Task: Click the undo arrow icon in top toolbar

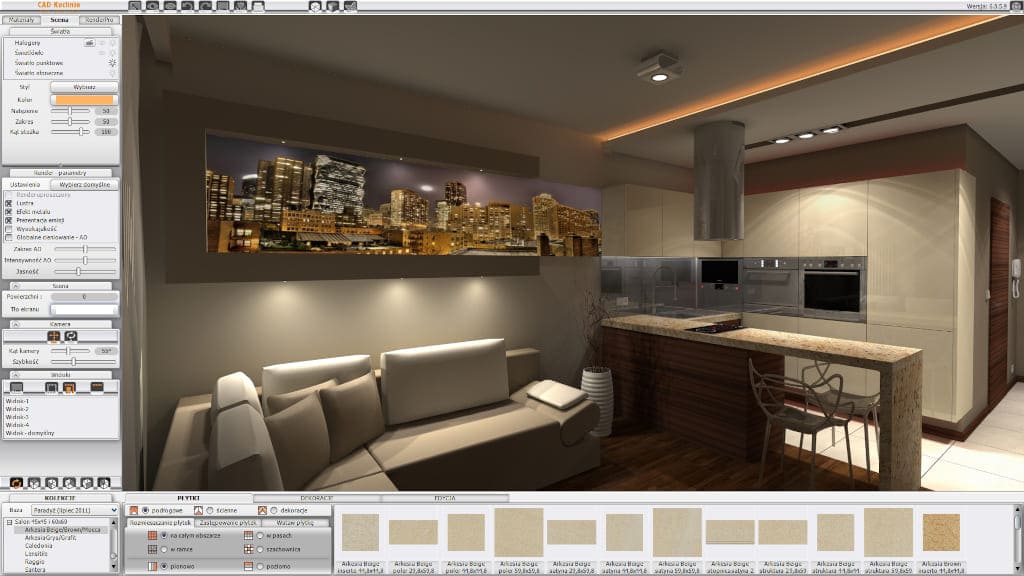Action: pos(187,6)
